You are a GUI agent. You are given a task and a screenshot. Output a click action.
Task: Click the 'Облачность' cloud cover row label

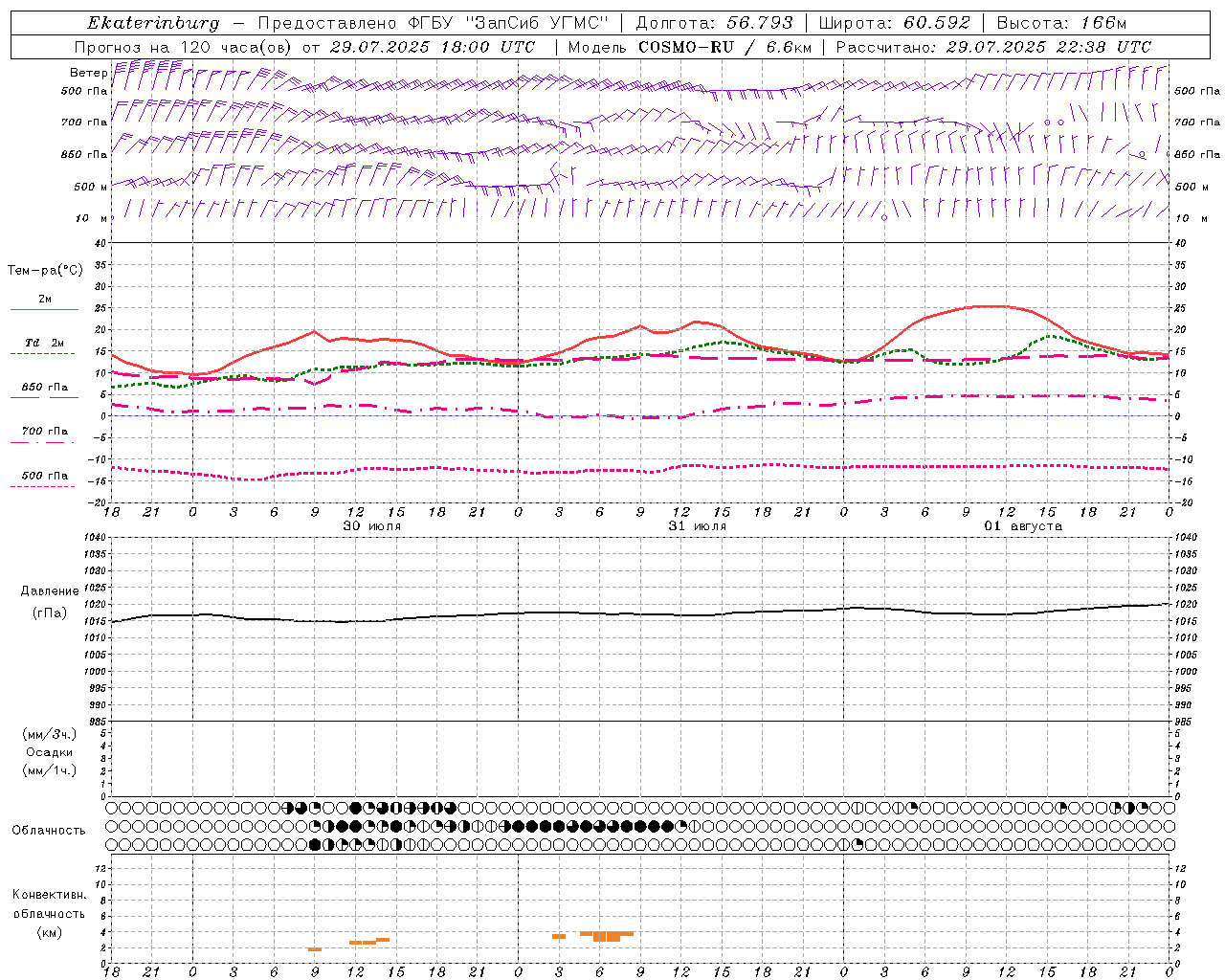pyautogui.click(x=49, y=830)
